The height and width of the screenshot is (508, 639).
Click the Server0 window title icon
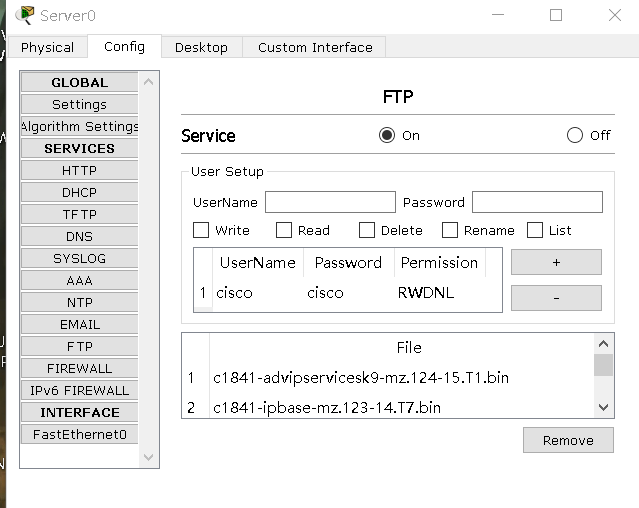(24, 15)
